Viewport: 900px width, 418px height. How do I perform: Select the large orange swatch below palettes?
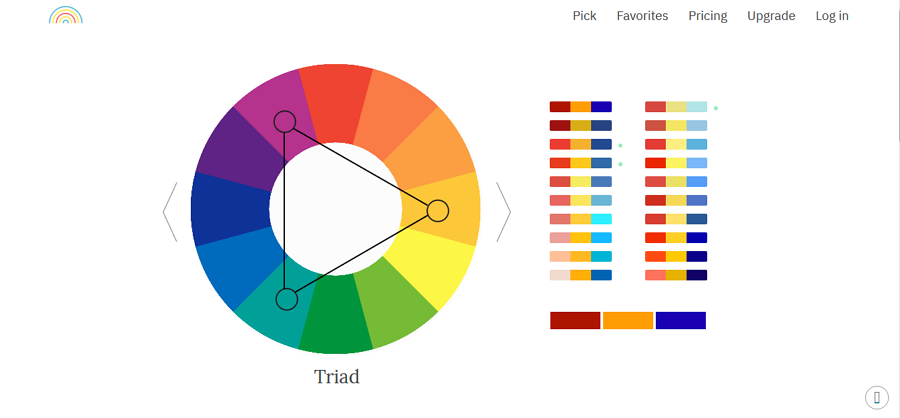point(628,320)
